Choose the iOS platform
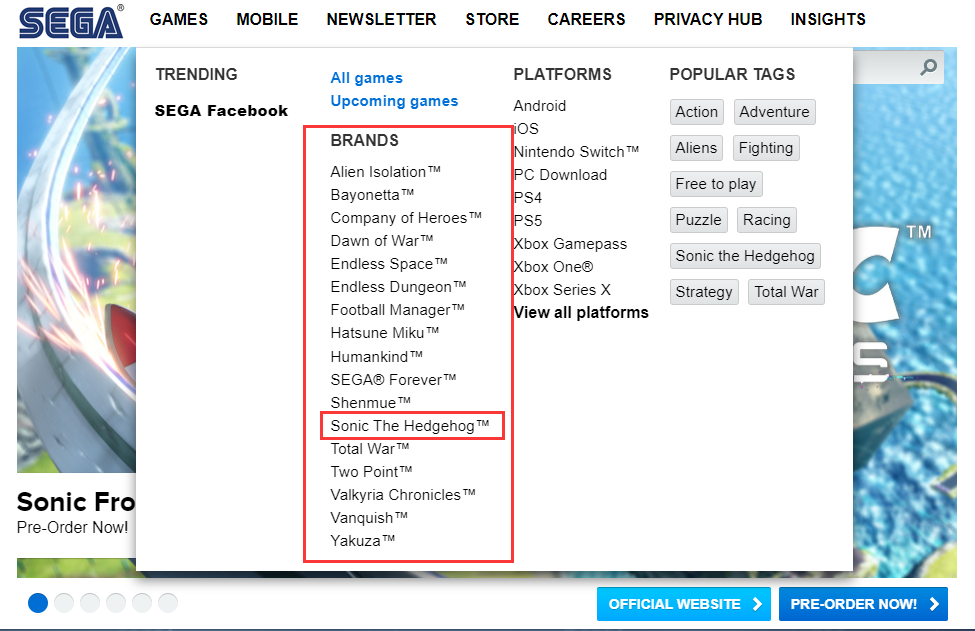The image size is (975, 631). pyautogui.click(x=526, y=129)
